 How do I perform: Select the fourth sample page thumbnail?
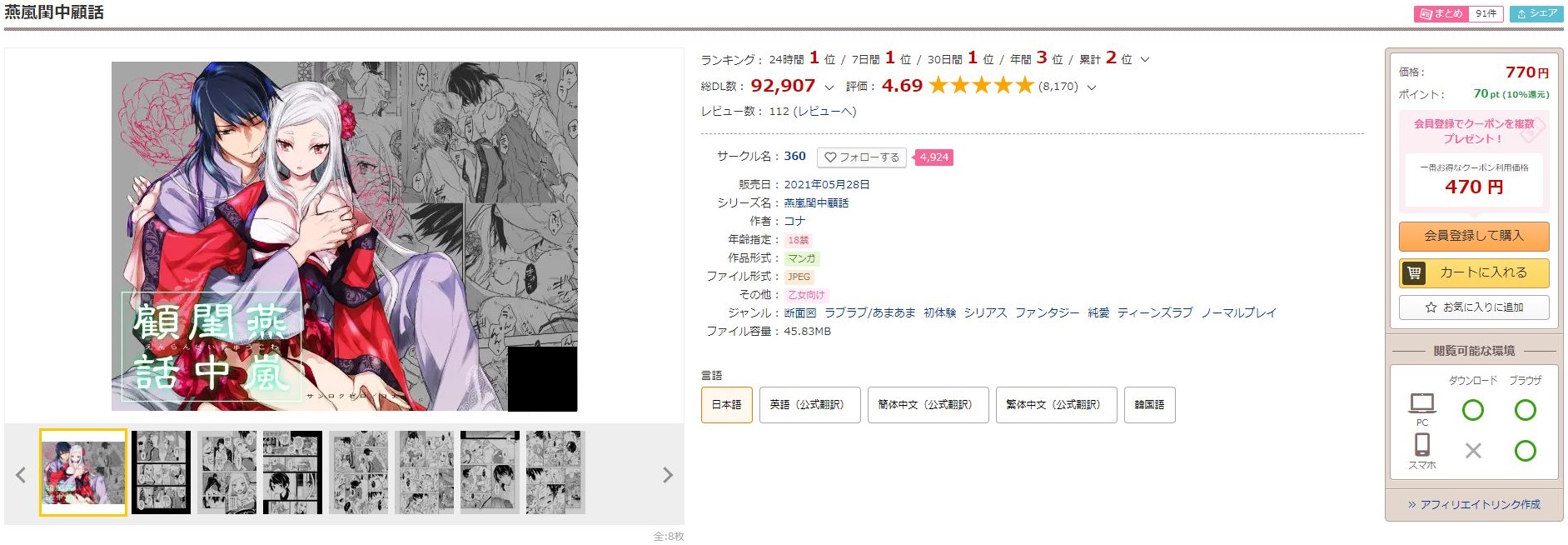[x=292, y=472]
